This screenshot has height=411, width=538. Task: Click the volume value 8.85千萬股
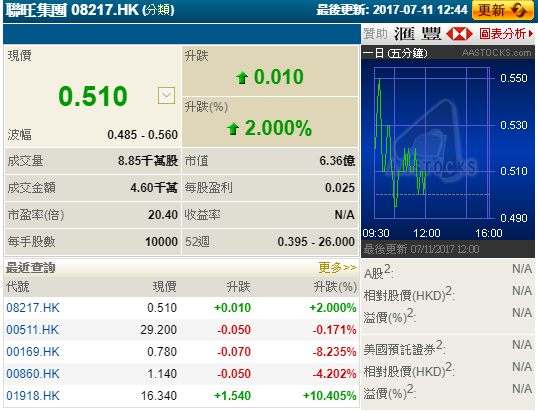[148, 161]
